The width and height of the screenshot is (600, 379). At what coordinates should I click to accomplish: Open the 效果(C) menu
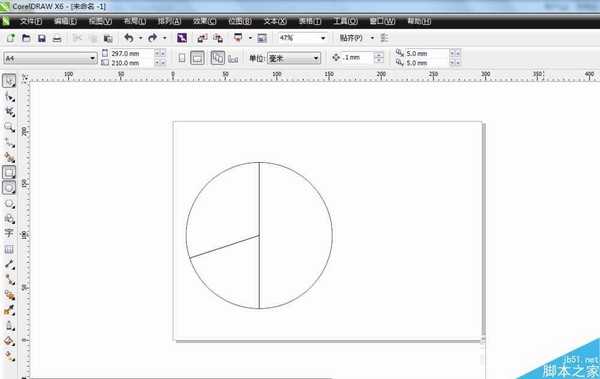[x=204, y=21]
